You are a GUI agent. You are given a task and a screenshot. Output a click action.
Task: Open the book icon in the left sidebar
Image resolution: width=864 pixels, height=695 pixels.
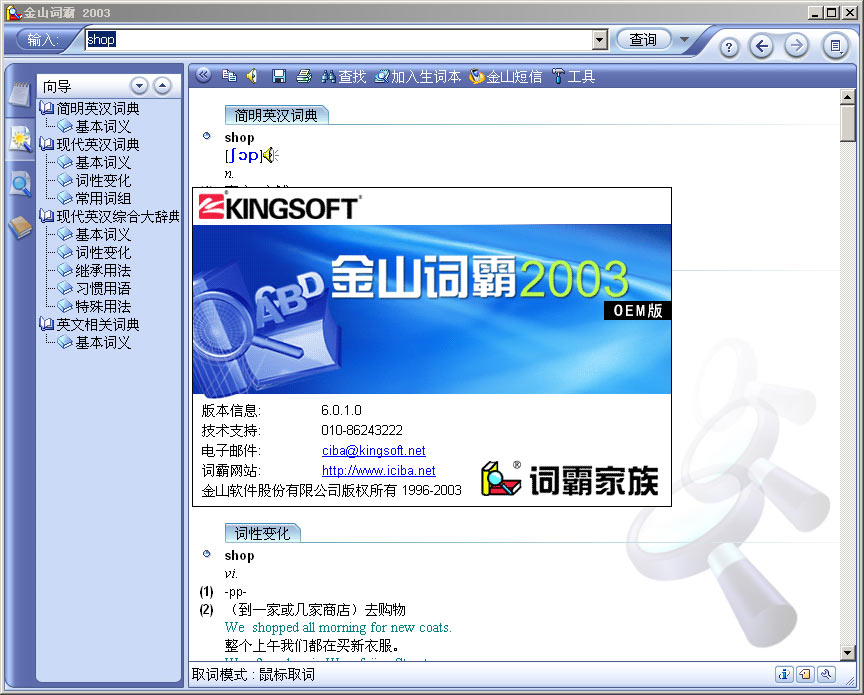click(x=19, y=227)
